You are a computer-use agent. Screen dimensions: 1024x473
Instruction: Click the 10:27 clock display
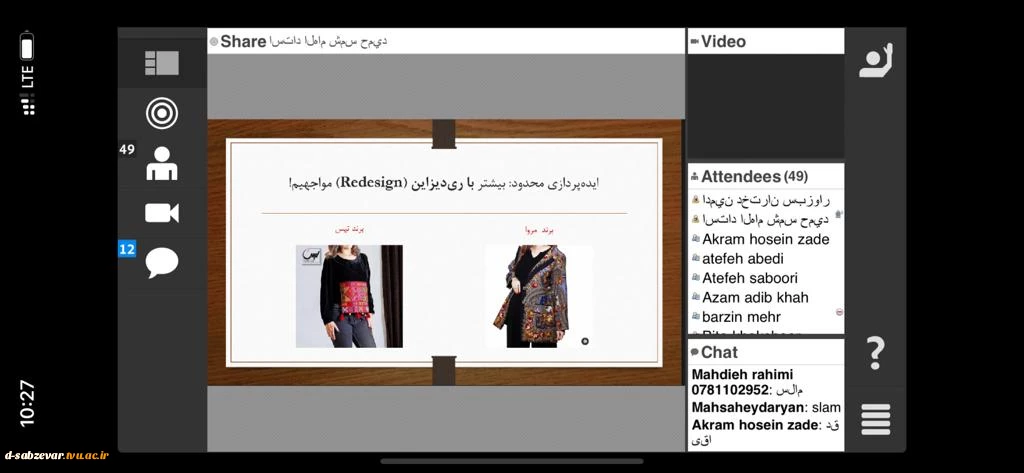27,404
